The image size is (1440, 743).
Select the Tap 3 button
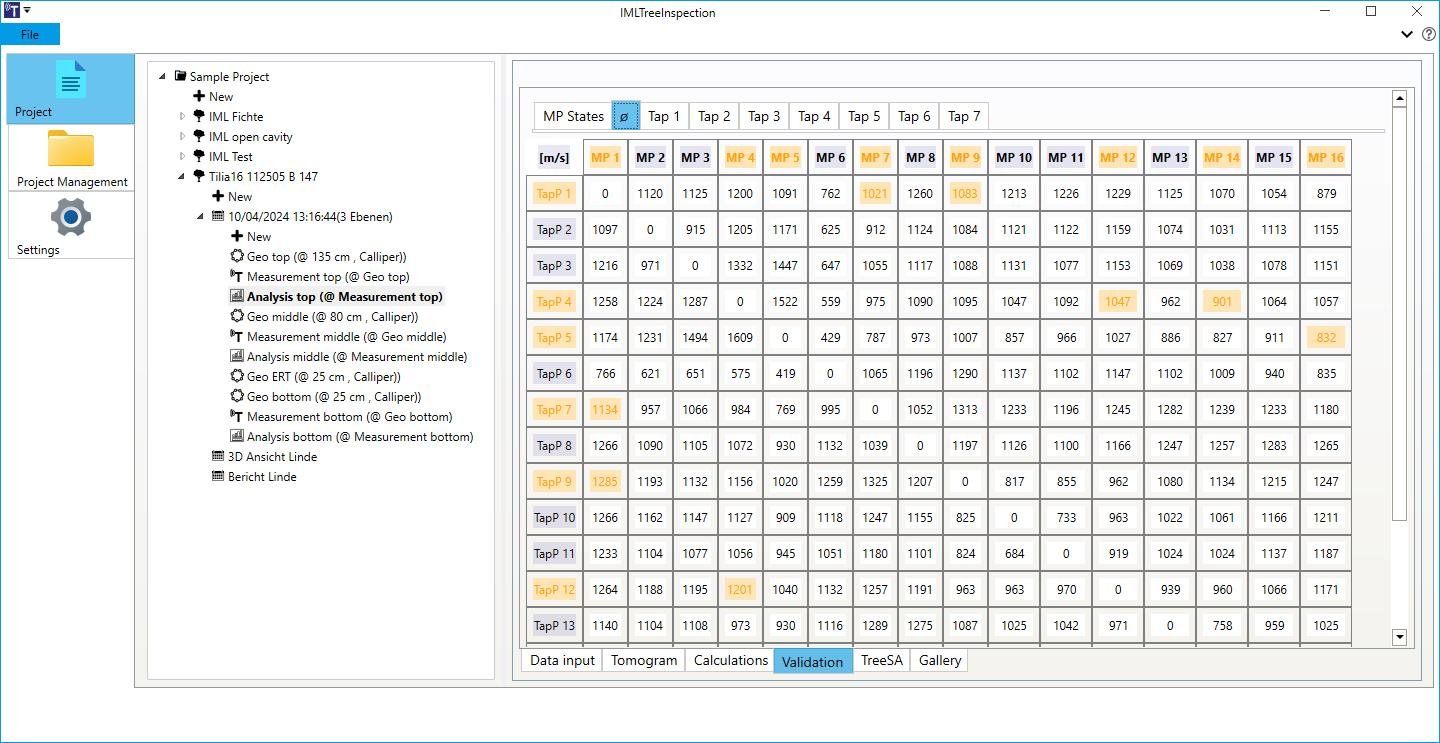pos(764,116)
